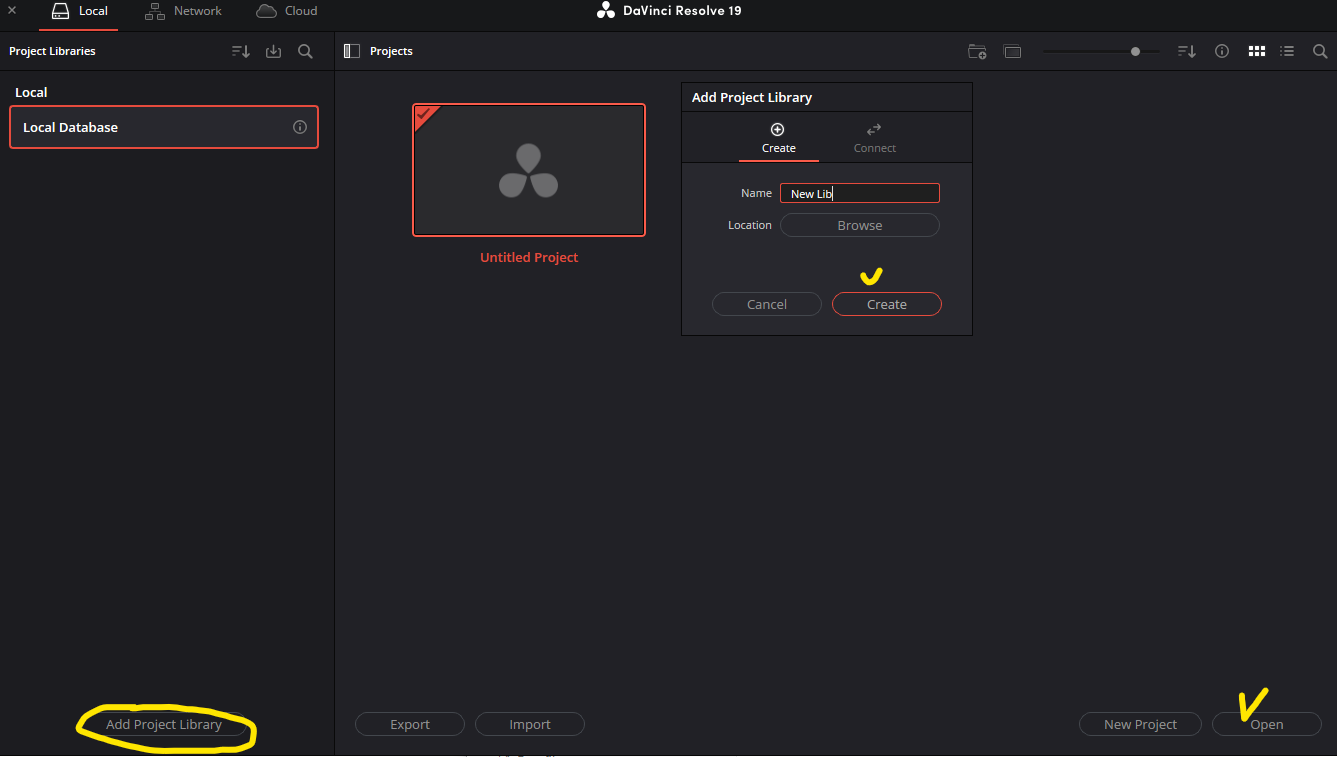This screenshot has height=757, width=1337.
Task: Create a new folder in Projects
Action: click(977, 51)
